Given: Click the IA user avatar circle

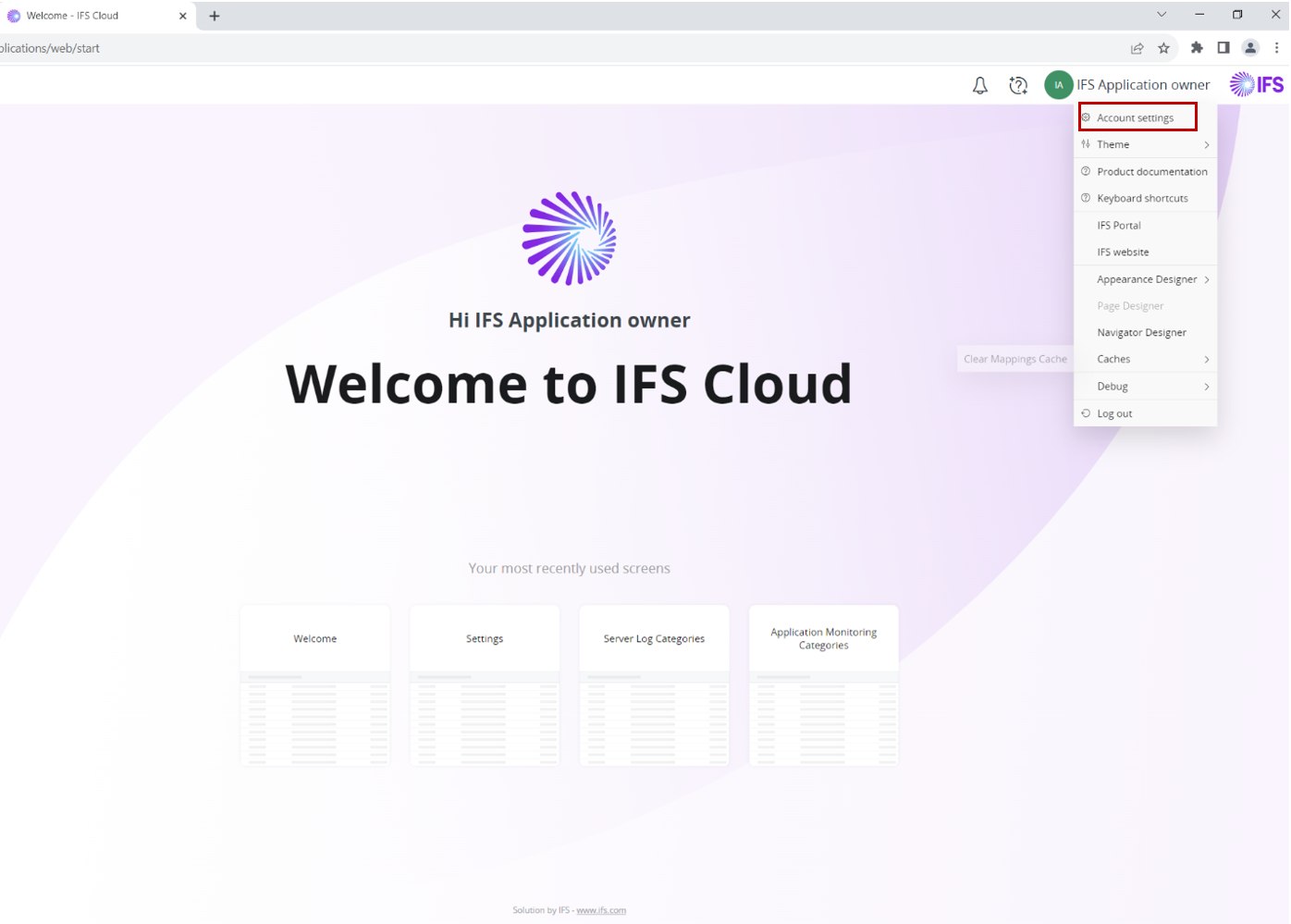Looking at the screenshot, I should tap(1058, 84).
